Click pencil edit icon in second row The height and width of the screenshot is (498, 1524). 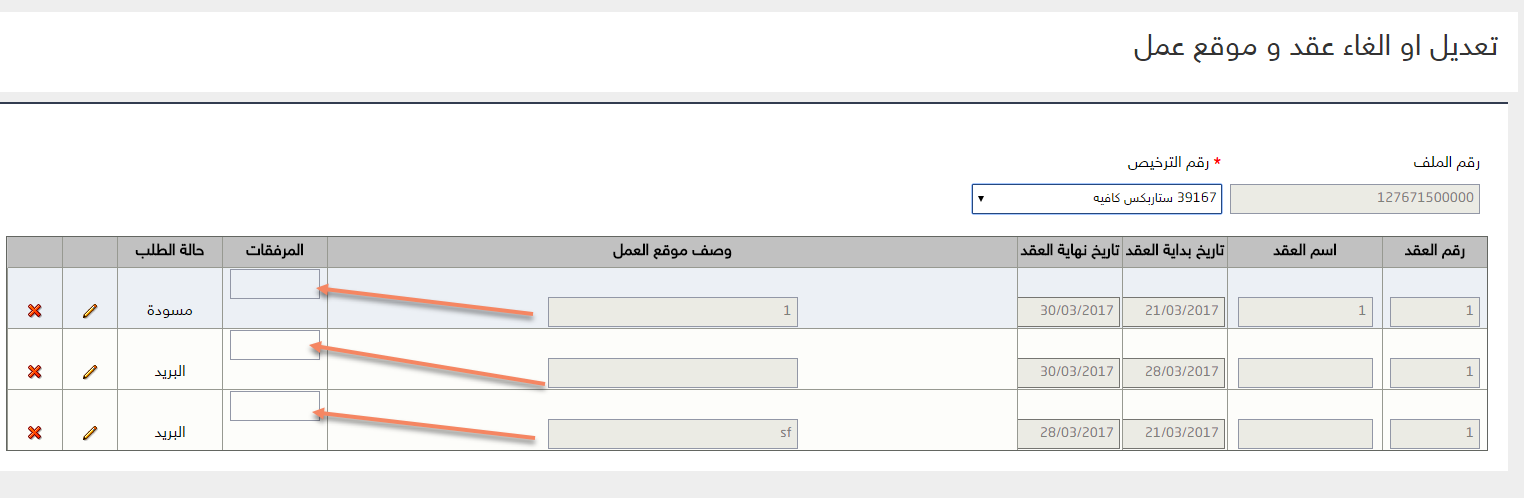(90, 372)
